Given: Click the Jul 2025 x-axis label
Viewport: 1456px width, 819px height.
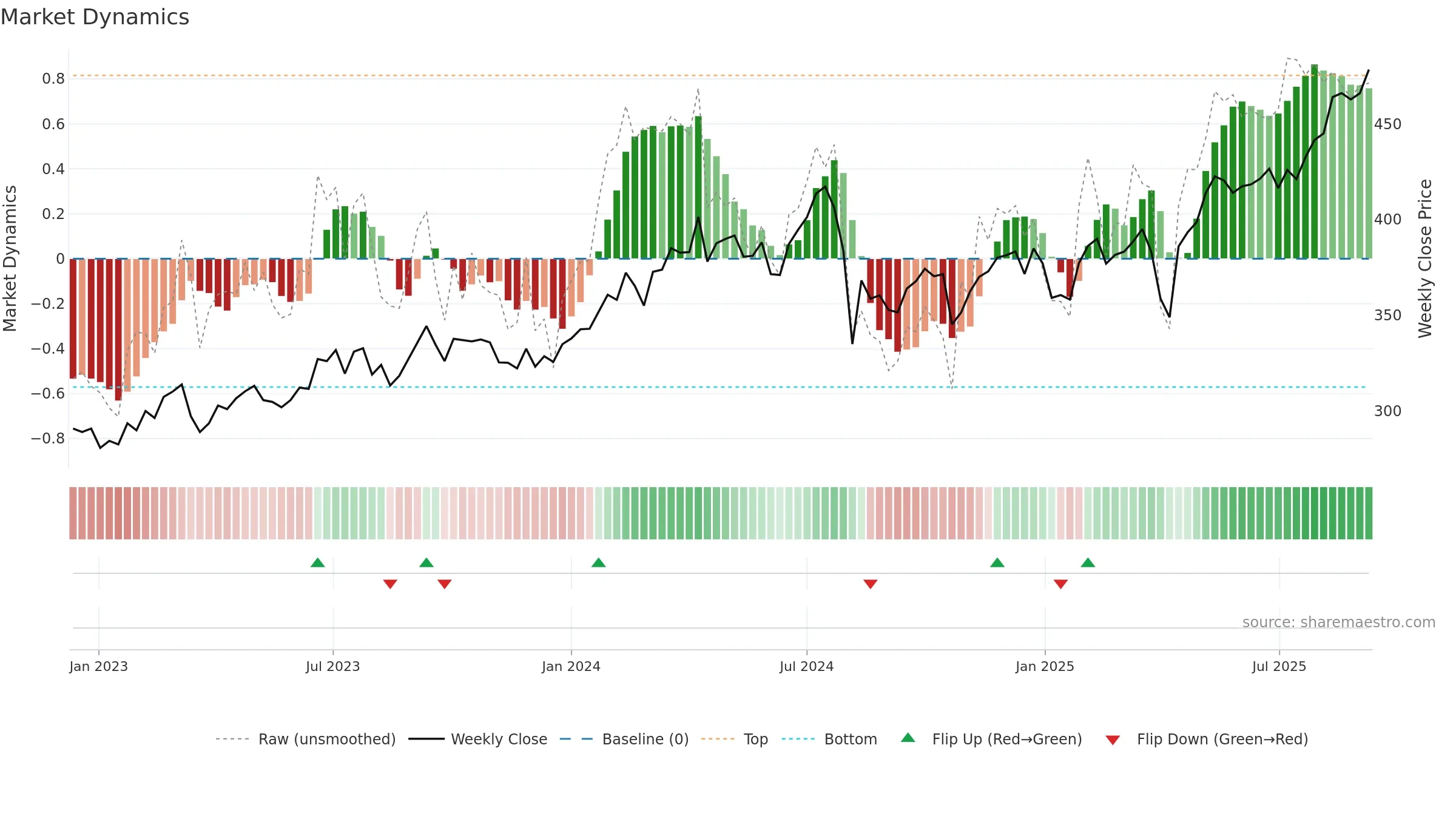Looking at the screenshot, I should [x=1279, y=666].
